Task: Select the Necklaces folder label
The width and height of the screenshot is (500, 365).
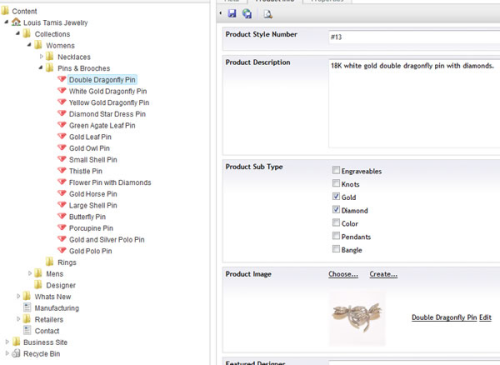Action: (74, 57)
